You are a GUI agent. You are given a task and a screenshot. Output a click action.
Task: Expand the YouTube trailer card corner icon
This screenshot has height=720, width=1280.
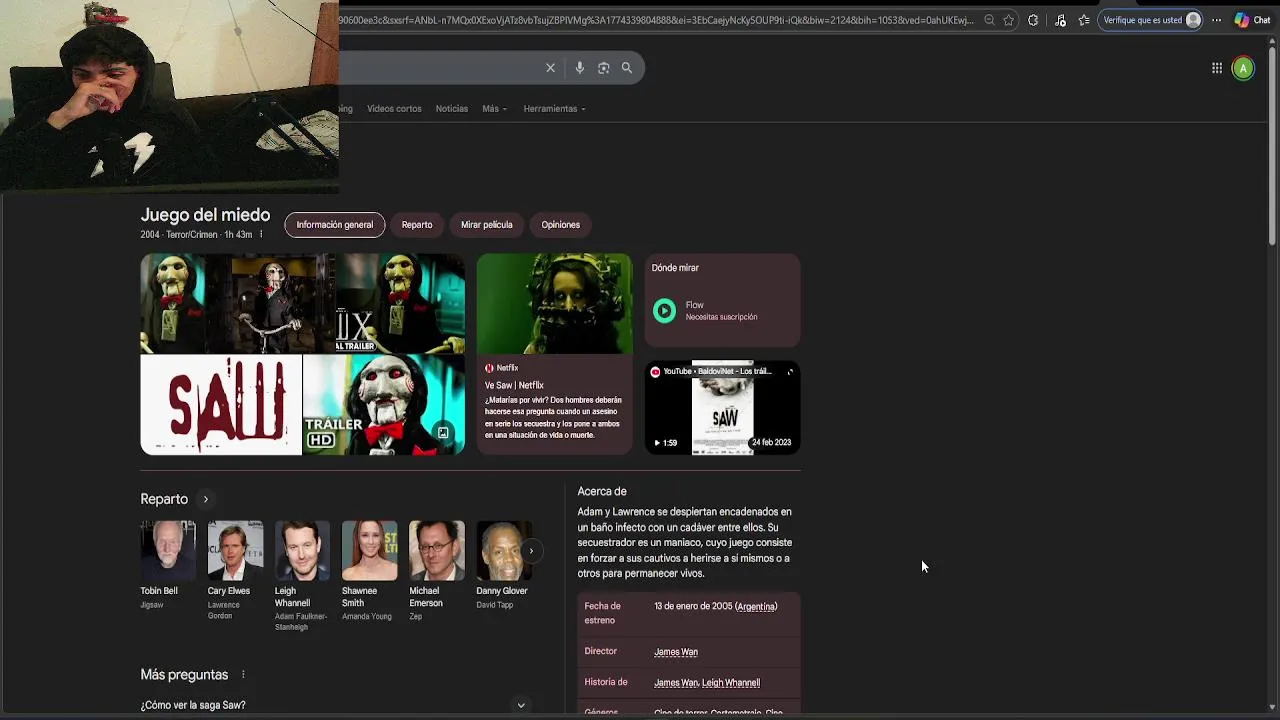(x=790, y=372)
